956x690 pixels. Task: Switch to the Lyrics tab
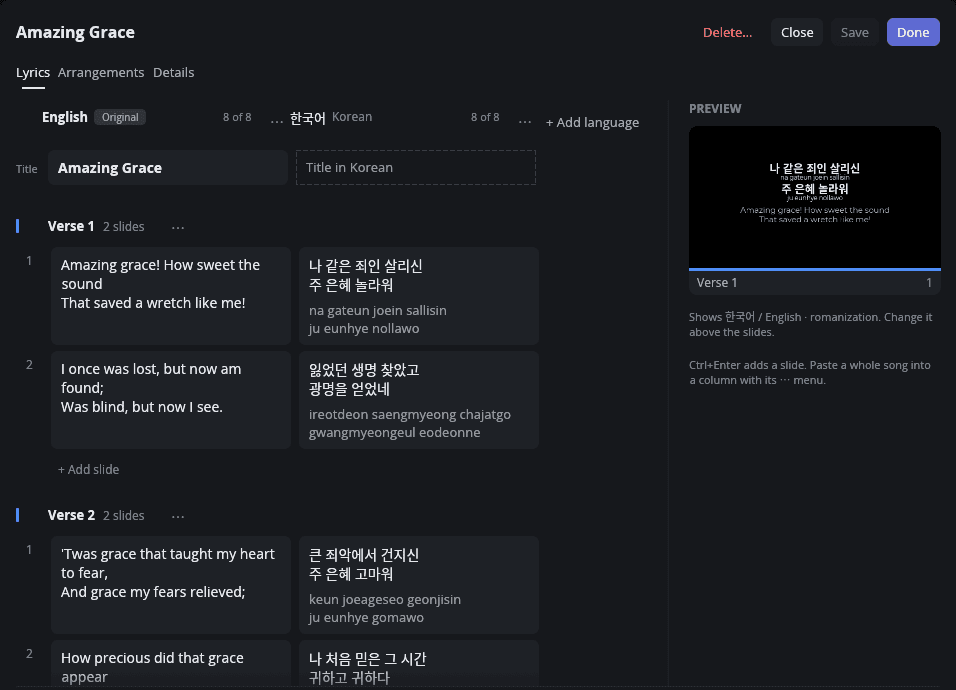pyautogui.click(x=33, y=73)
